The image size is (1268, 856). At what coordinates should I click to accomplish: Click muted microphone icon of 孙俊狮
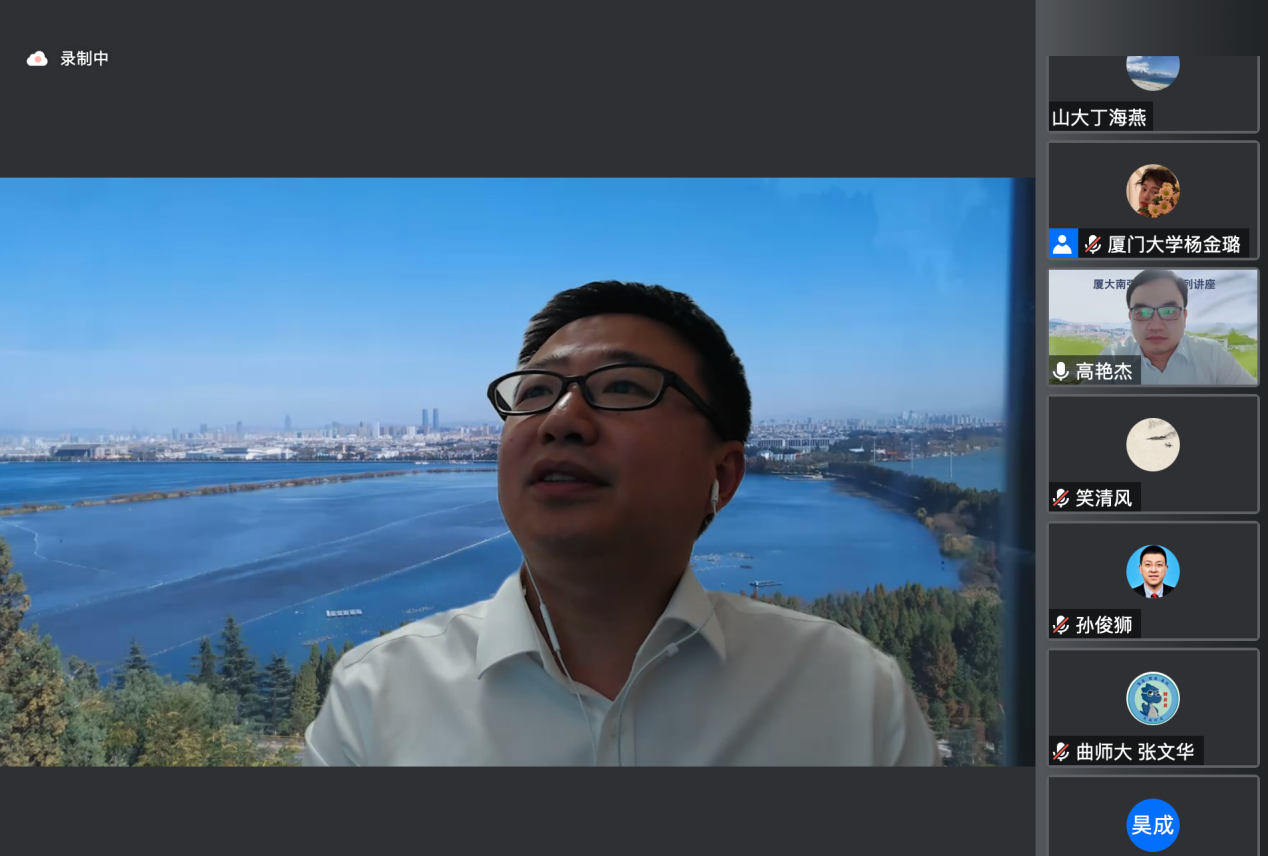click(x=1061, y=625)
